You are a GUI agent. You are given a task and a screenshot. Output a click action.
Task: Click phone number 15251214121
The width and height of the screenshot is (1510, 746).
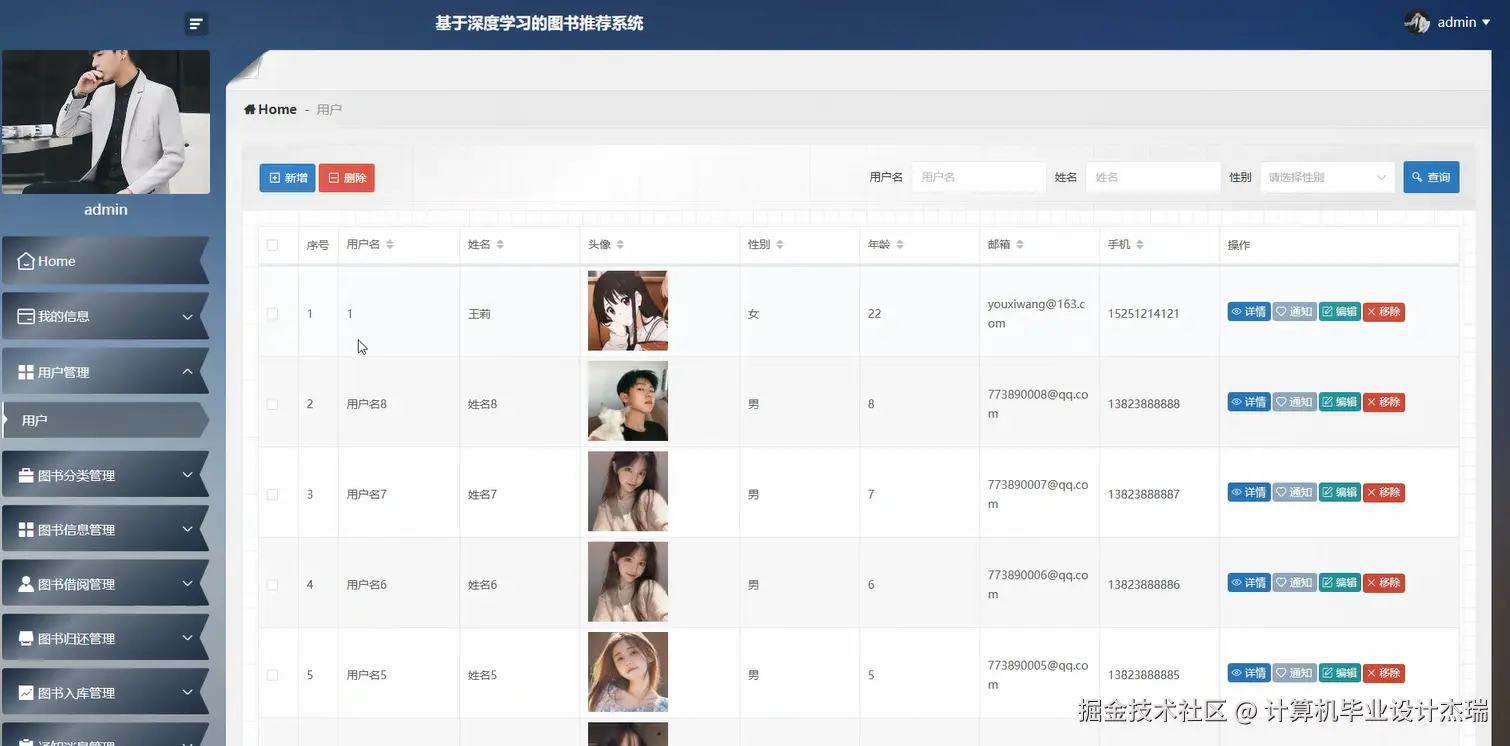click(1143, 314)
